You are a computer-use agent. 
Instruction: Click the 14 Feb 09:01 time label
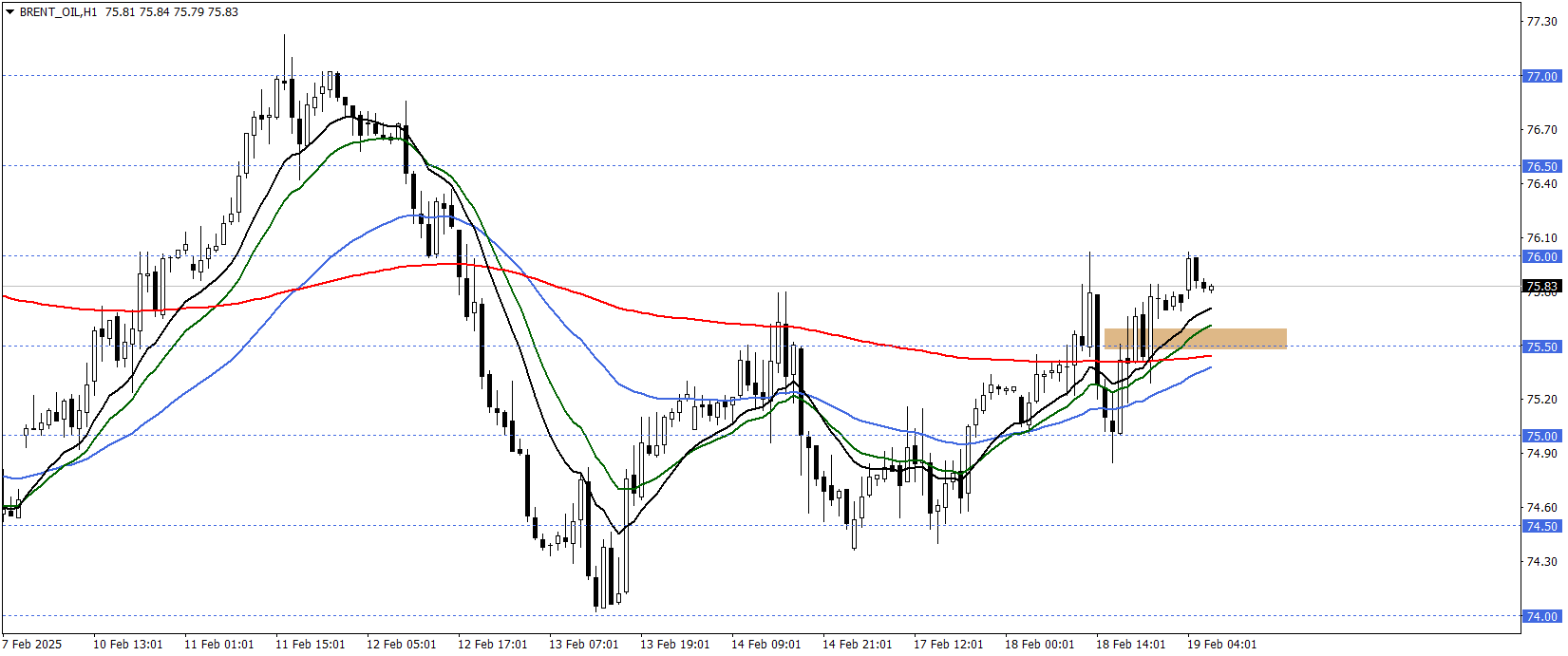click(765, 644)
